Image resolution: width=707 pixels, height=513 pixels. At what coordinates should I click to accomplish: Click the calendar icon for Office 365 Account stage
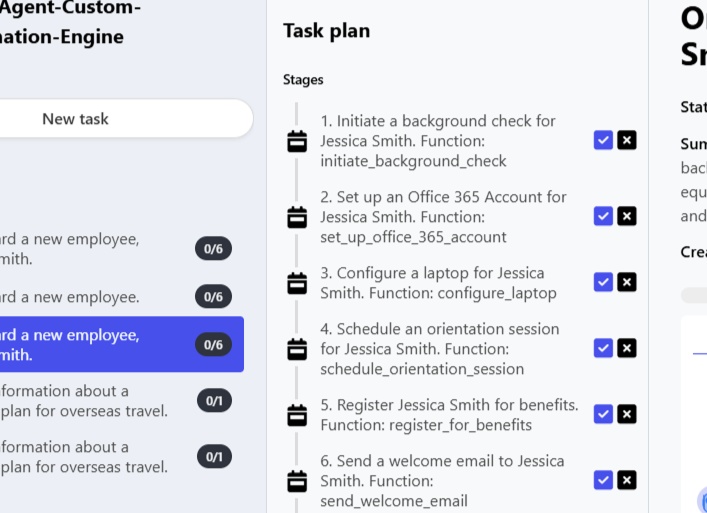pyautogui.click(x=297, y=217)
